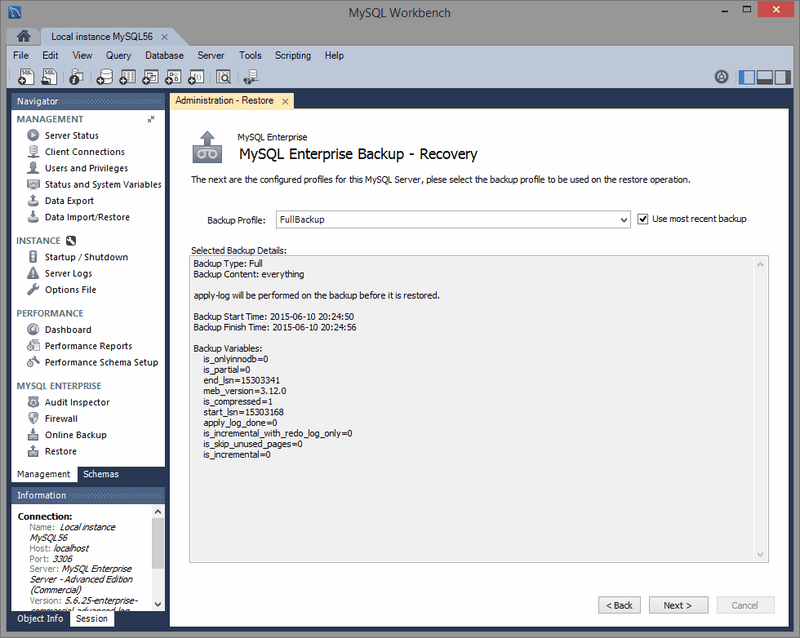This screenshot has height=638, width=800.
Task: Open the Help menu
Action: [334, 55]
